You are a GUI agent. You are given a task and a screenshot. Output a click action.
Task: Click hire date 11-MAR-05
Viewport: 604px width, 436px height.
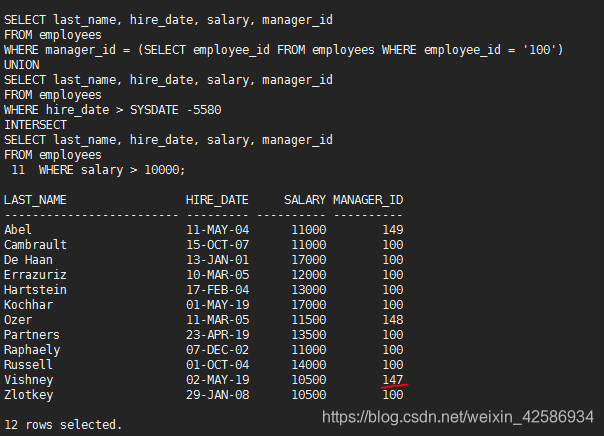218,320
